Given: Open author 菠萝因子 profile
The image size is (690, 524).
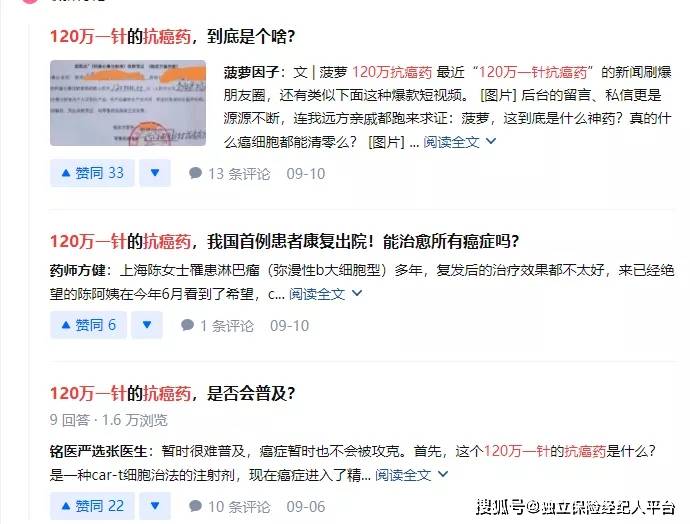Looking at the screenshot, I should 251,72.
